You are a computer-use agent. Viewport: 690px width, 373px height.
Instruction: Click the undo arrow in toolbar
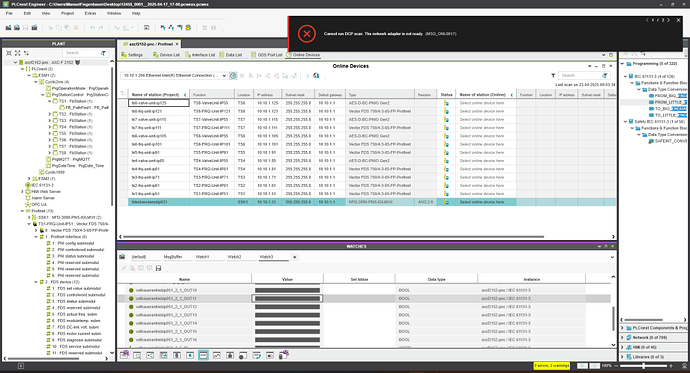click(x=92, y=27)
